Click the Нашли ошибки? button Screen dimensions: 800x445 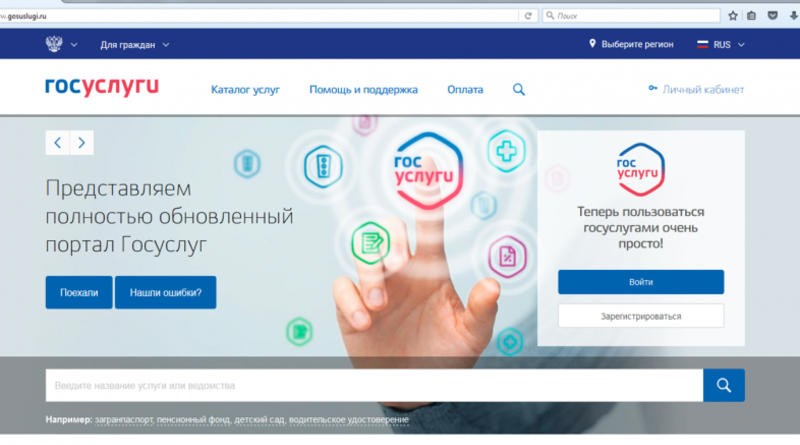coord(165,292)
